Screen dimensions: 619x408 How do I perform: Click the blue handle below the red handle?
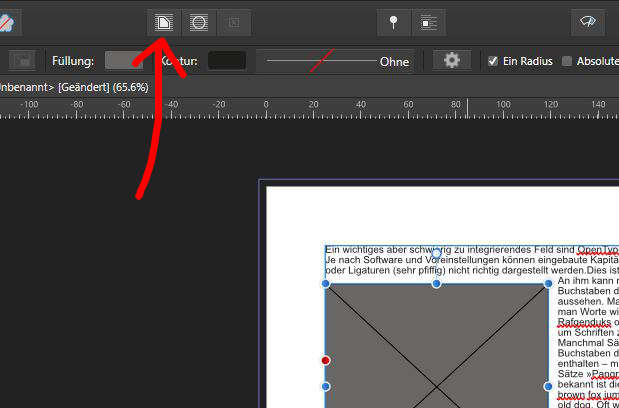tap(326, 387)
